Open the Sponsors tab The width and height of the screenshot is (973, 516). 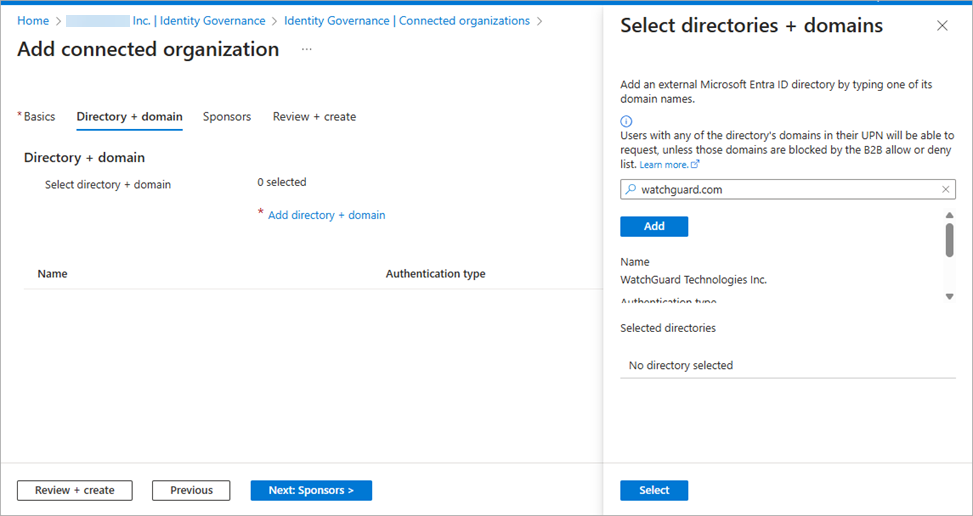click(227, 117)
